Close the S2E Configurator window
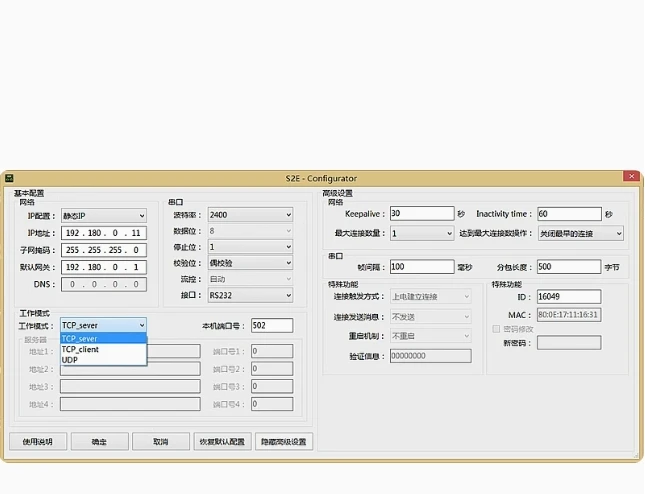The height and width of the screenshot is (494, 645). coord(630,177)
